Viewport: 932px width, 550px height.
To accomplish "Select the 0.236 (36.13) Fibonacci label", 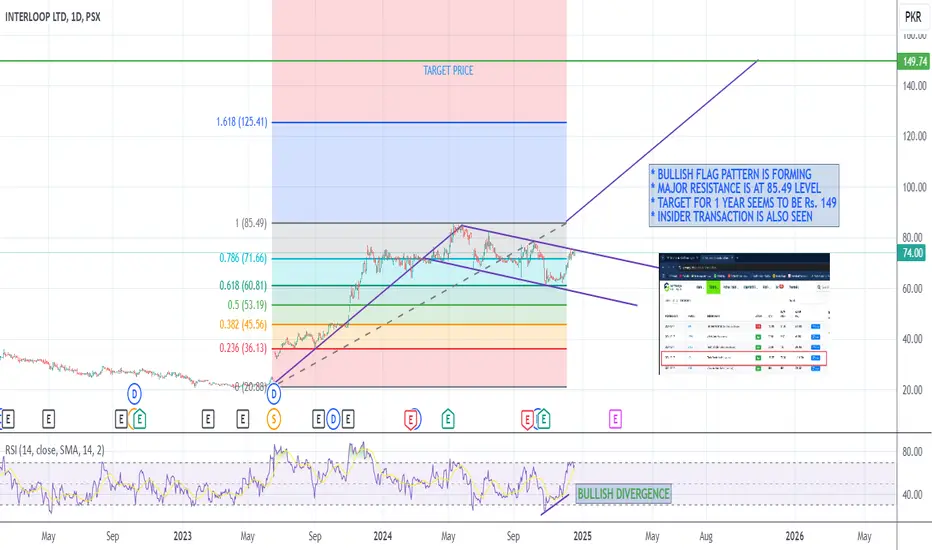I will (x=243, y=348).
